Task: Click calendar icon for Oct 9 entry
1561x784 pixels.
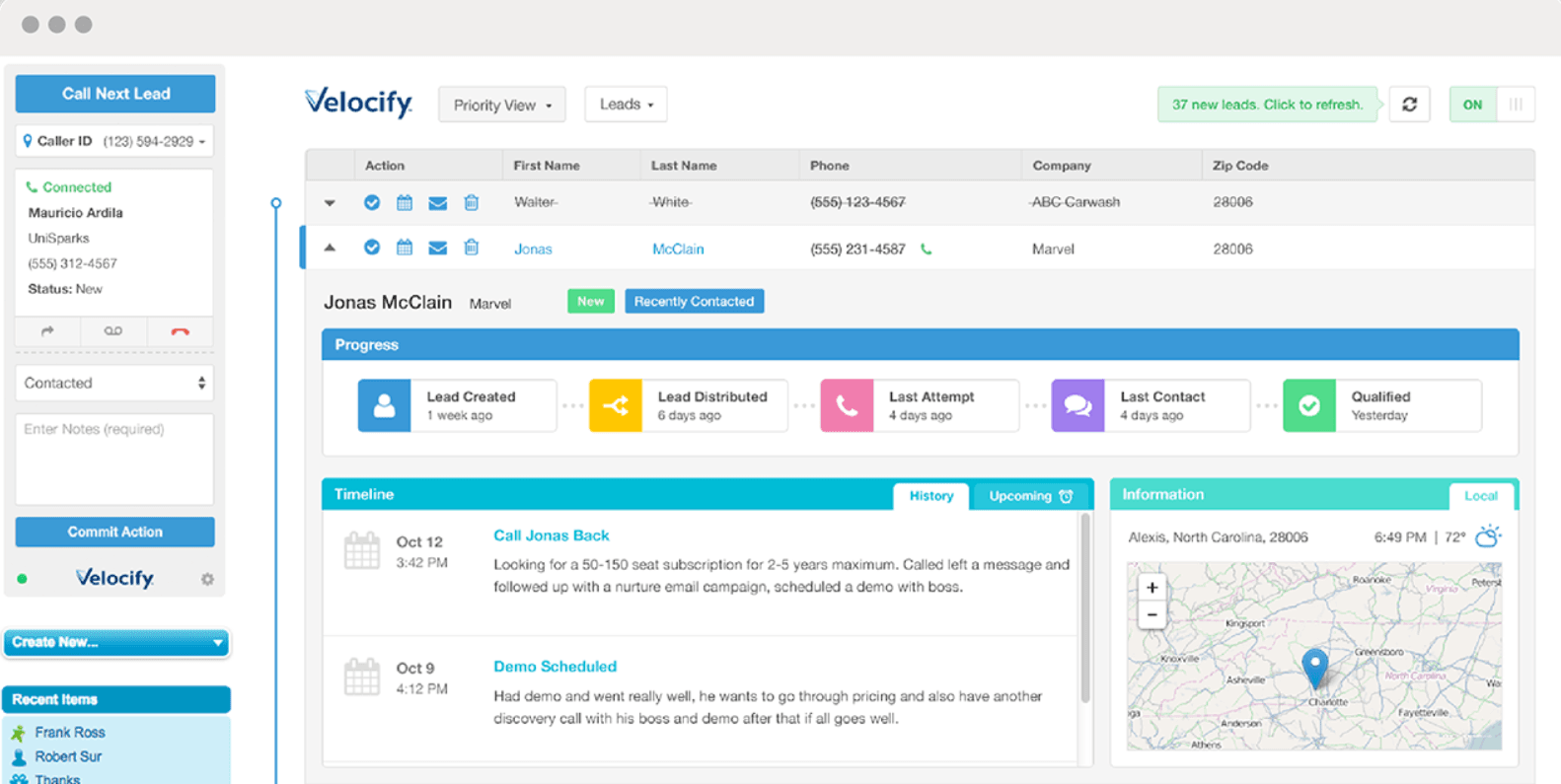Action: pos(362,677)
